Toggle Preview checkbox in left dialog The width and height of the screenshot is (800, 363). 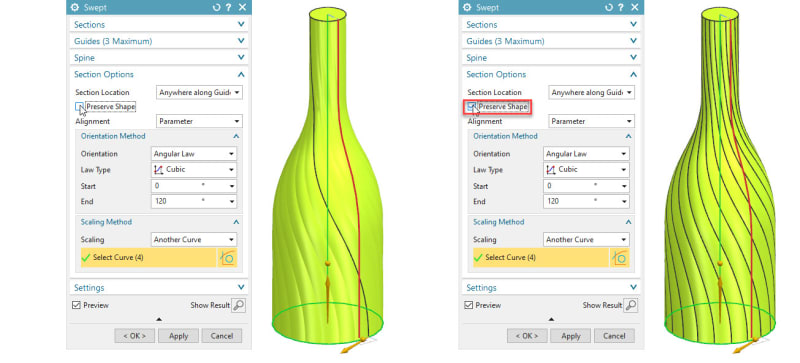(76, 305)
